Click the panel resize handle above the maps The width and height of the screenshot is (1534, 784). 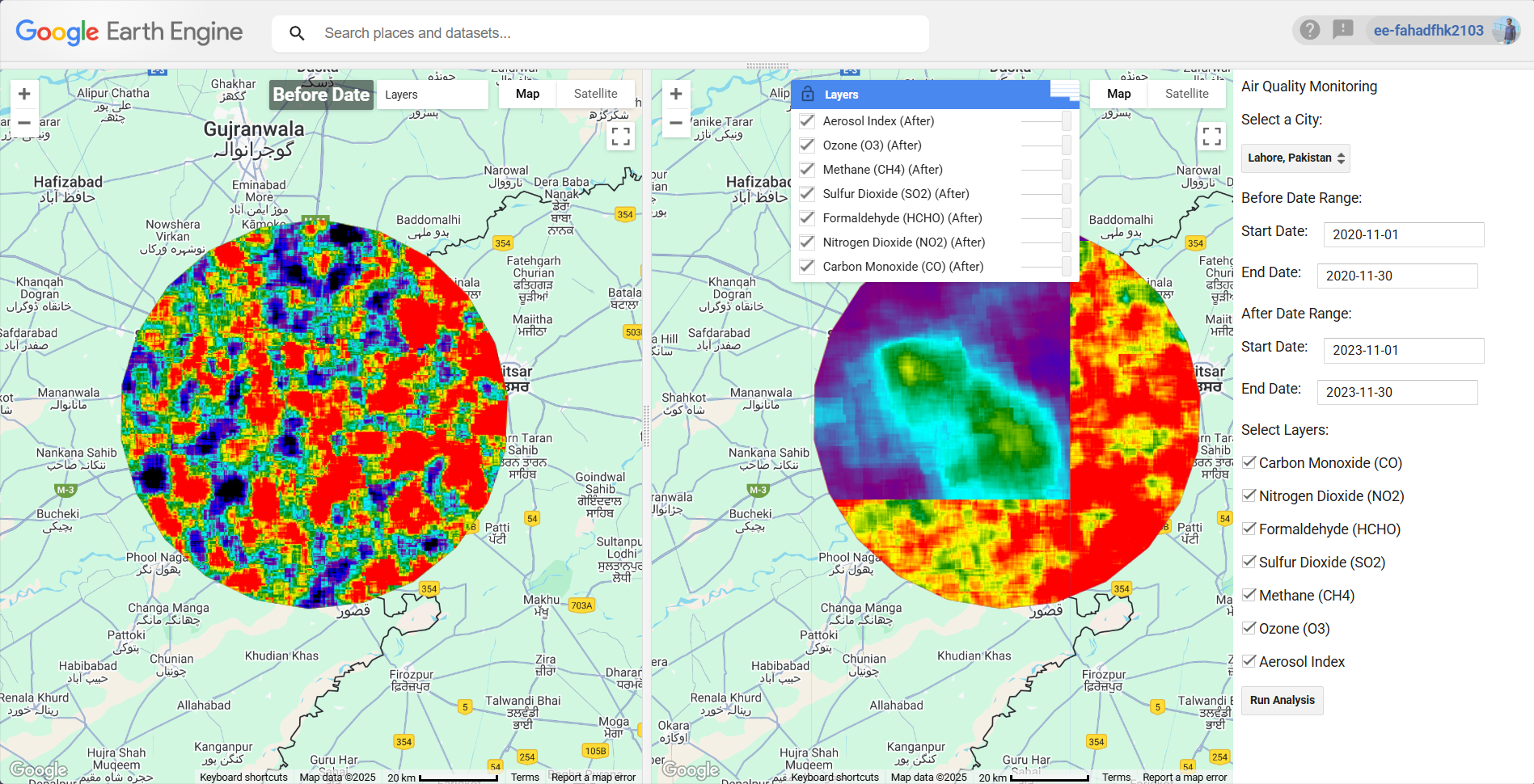767,65
